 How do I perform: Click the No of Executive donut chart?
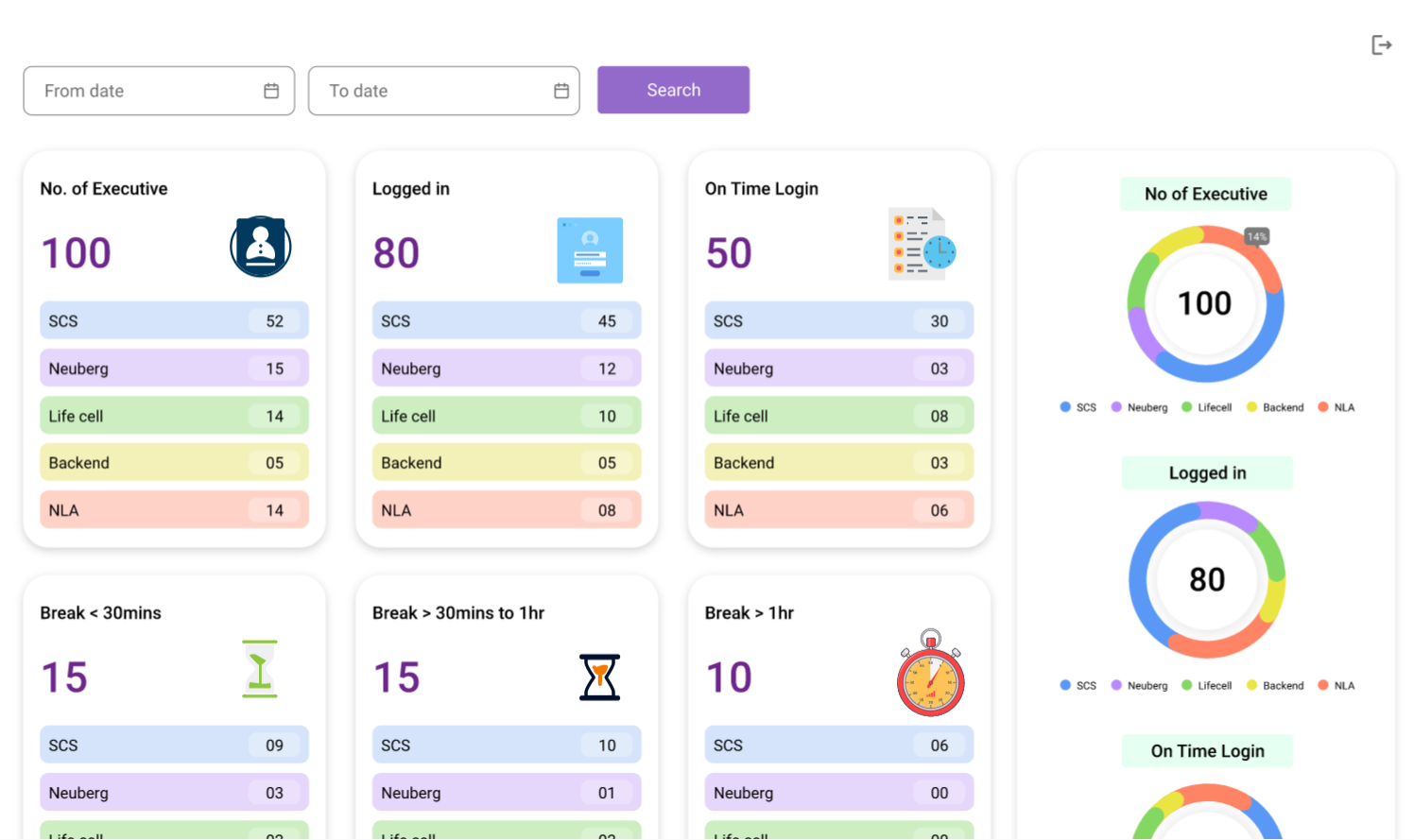(x=1205, y=303)
